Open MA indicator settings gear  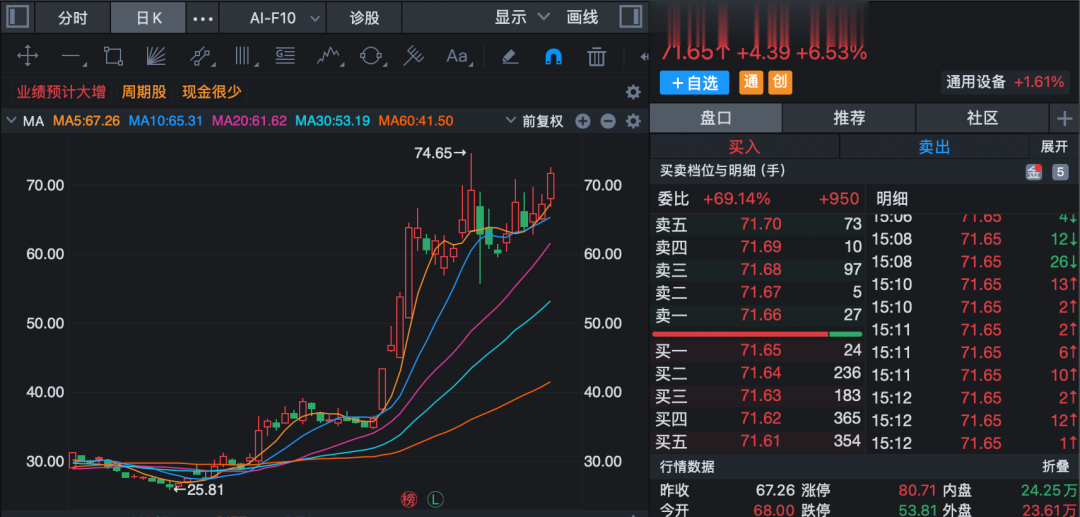(x=633, y=122)
